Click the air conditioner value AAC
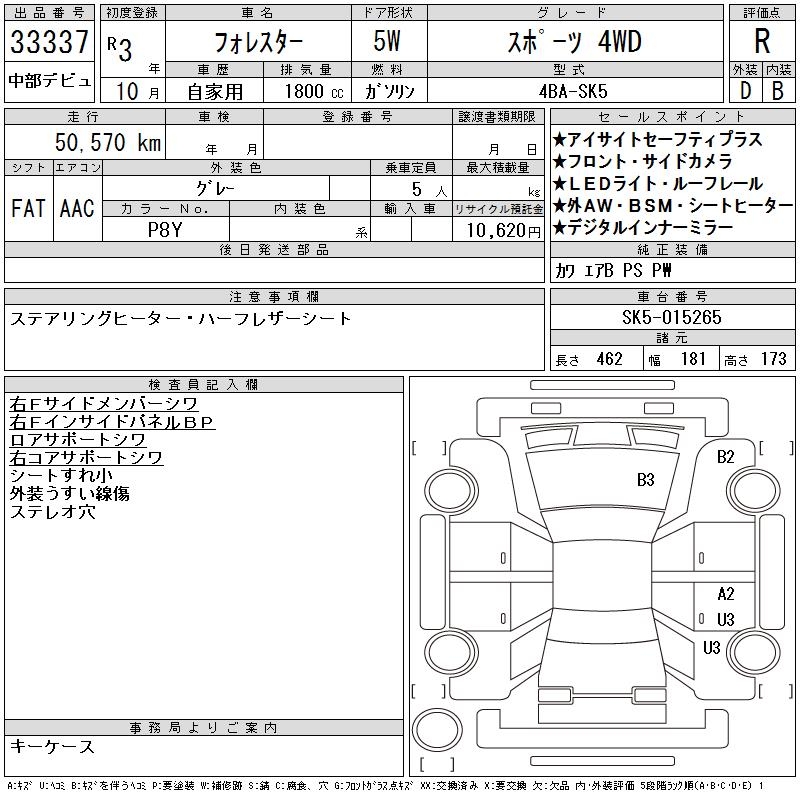The width and height of the screenshot is (800, 800). click(x=77, y=208)
